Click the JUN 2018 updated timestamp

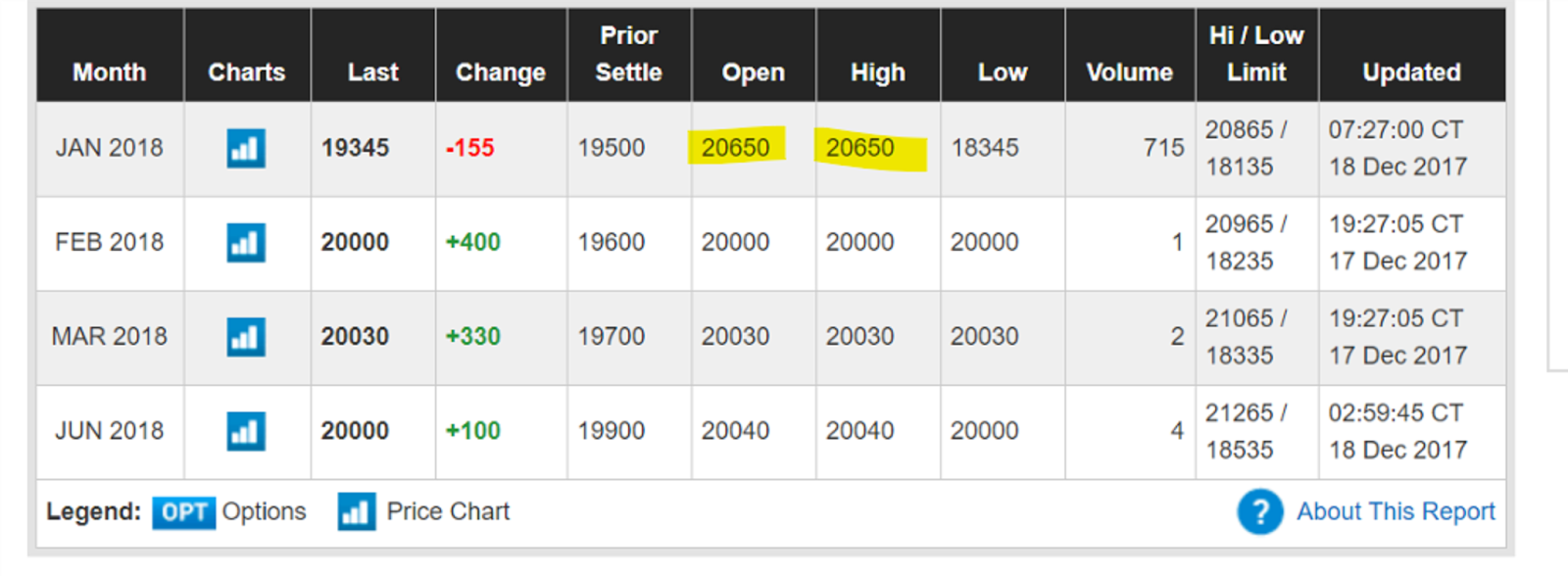click(x=1397, y=431)
